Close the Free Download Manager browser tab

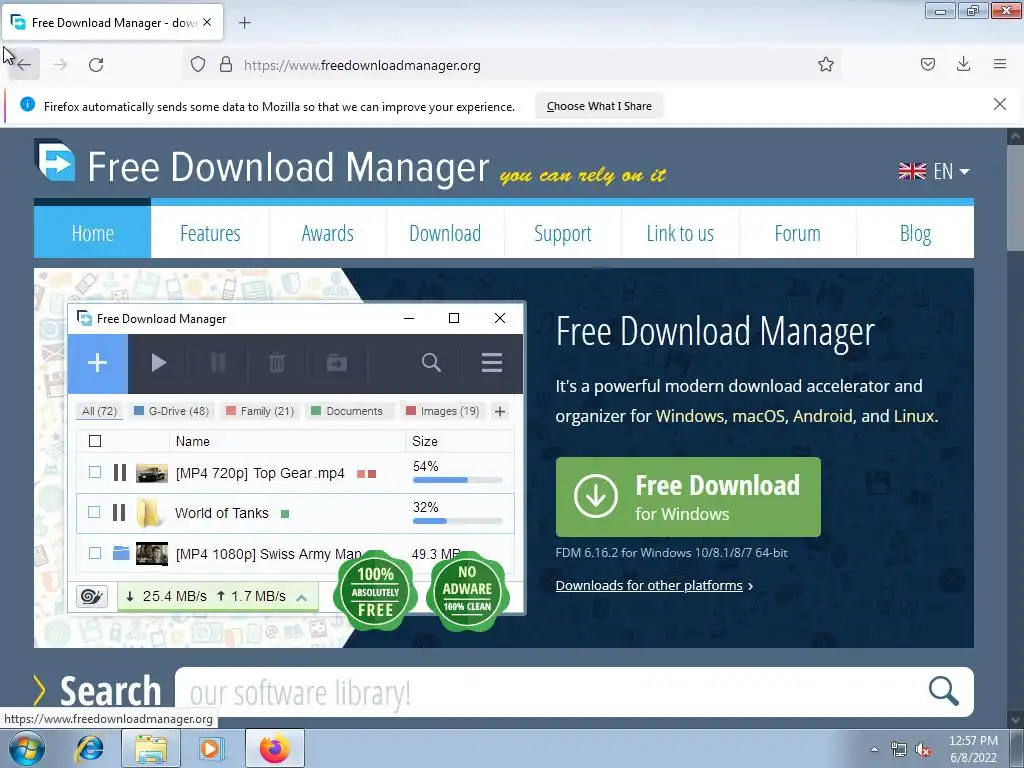tap(207, 22)
